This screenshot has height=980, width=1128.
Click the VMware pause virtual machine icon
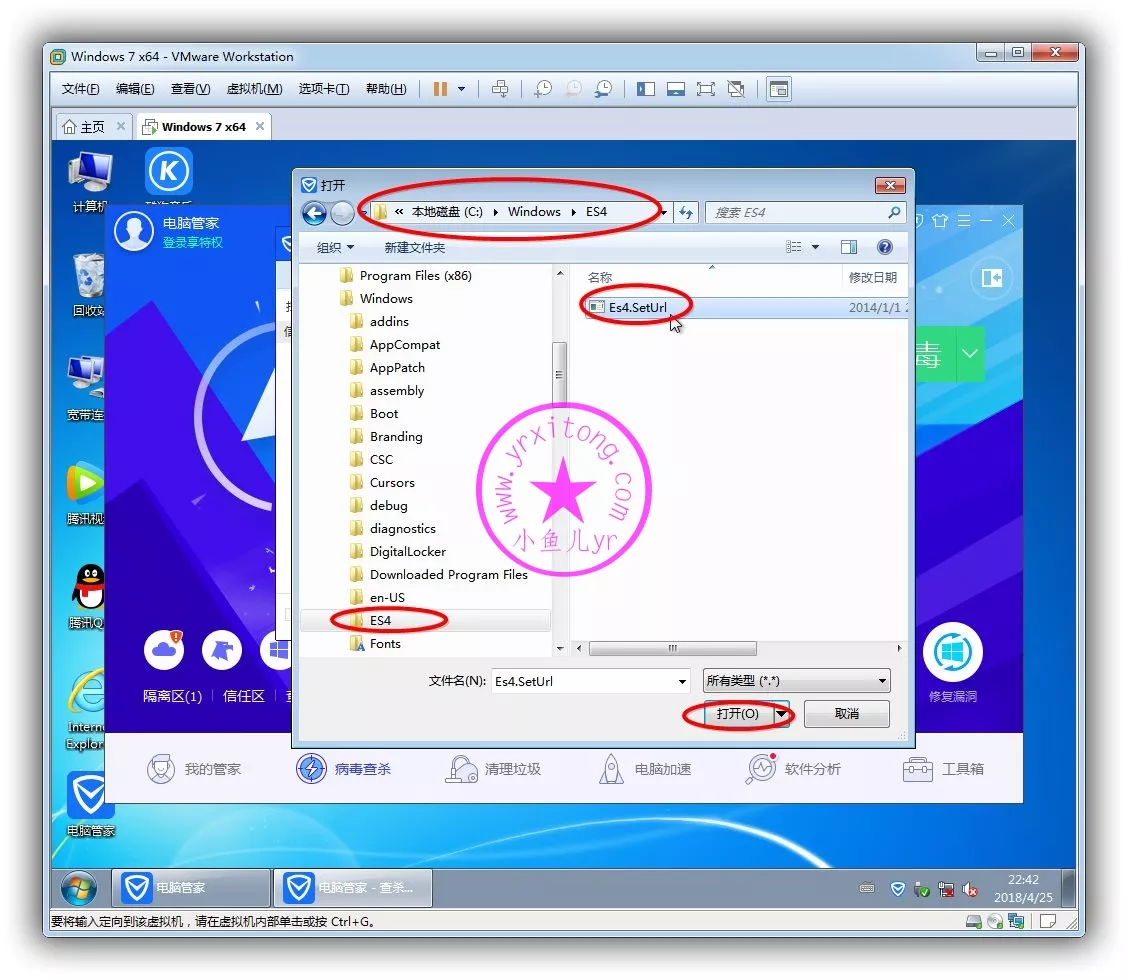click(440, 89)
